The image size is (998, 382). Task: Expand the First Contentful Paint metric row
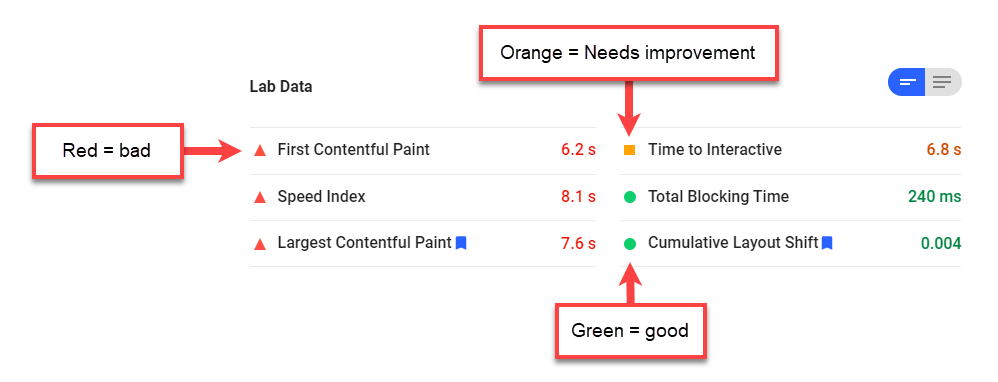(423, 151)
